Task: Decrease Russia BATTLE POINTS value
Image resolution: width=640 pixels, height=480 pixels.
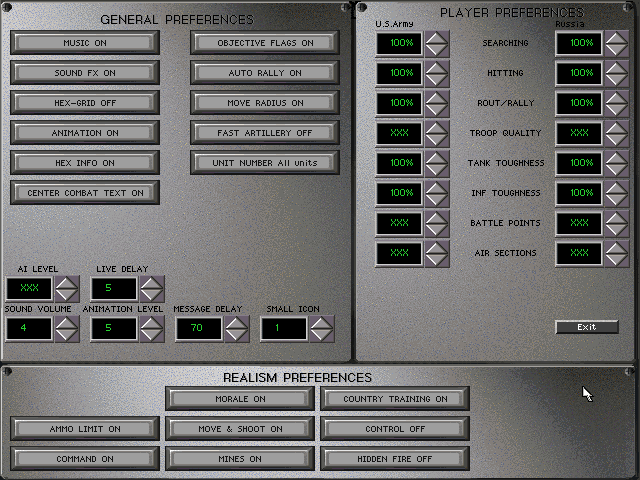Action: [616, 229]
